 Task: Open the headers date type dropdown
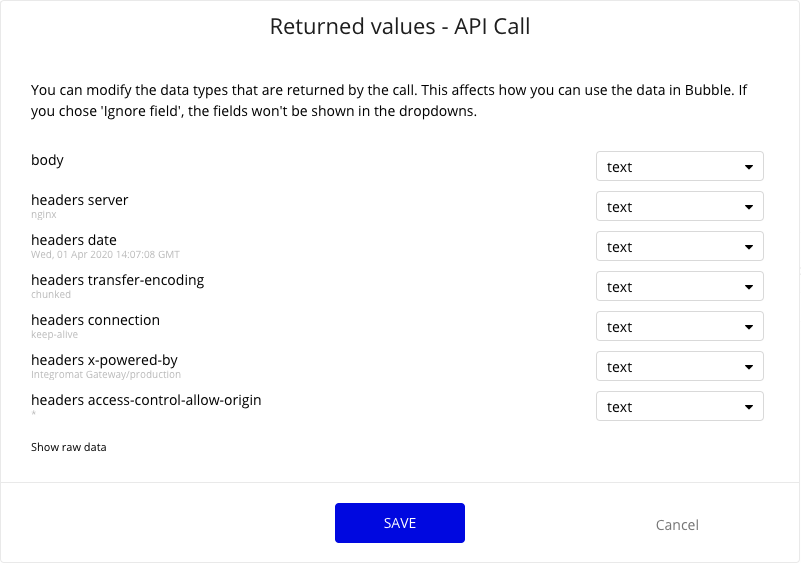pyautogui.click(x=679, y=246)
